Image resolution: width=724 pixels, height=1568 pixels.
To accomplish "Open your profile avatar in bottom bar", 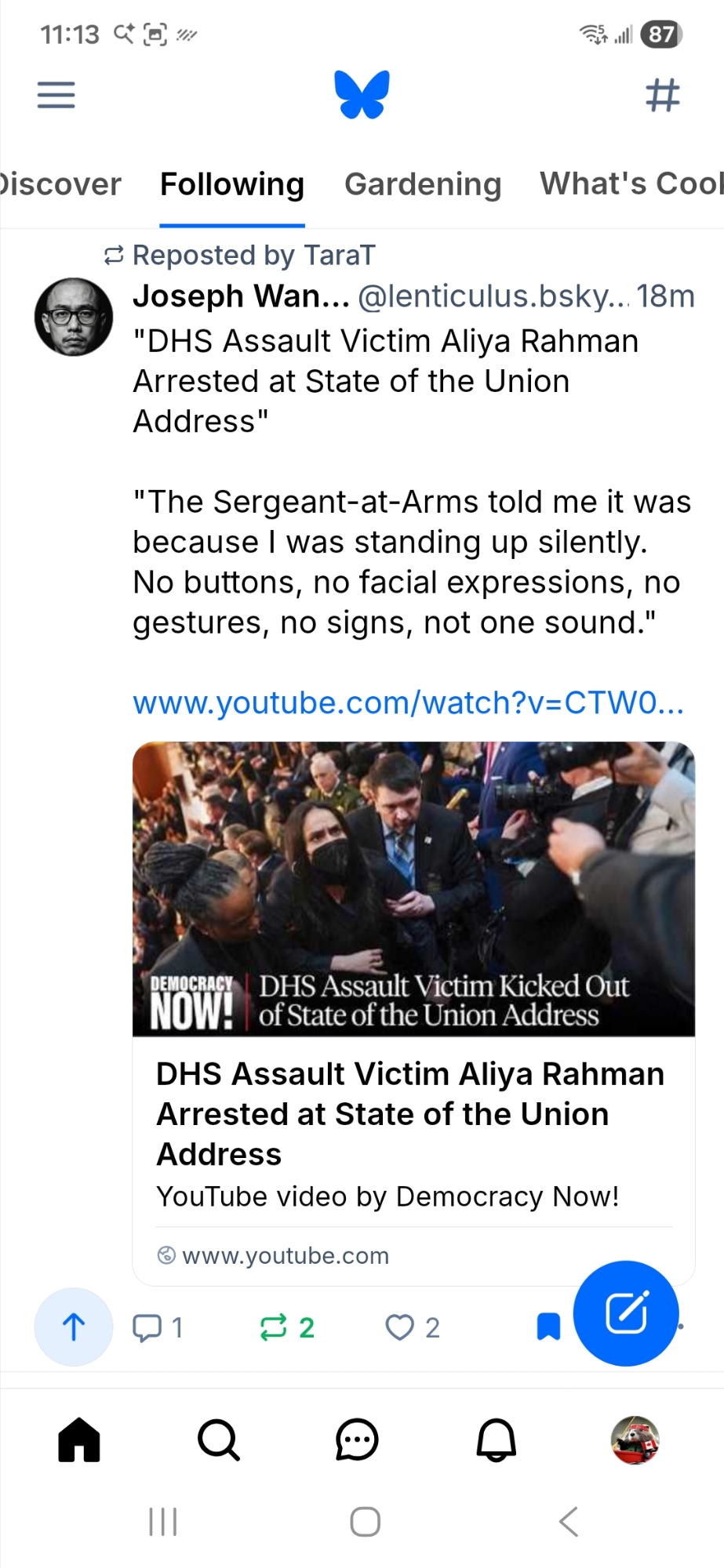I will pos(635,1440).
